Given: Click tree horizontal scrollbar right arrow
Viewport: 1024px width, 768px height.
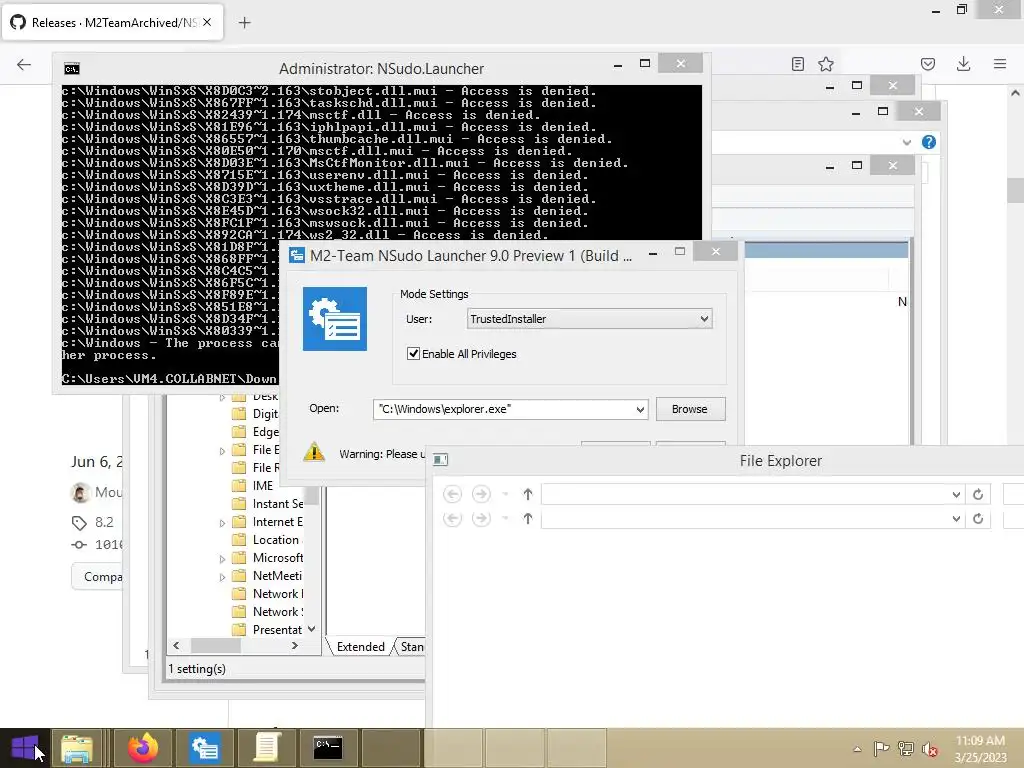Looking at the screenshot, I should pyautogui.click(x=295, y=646).
